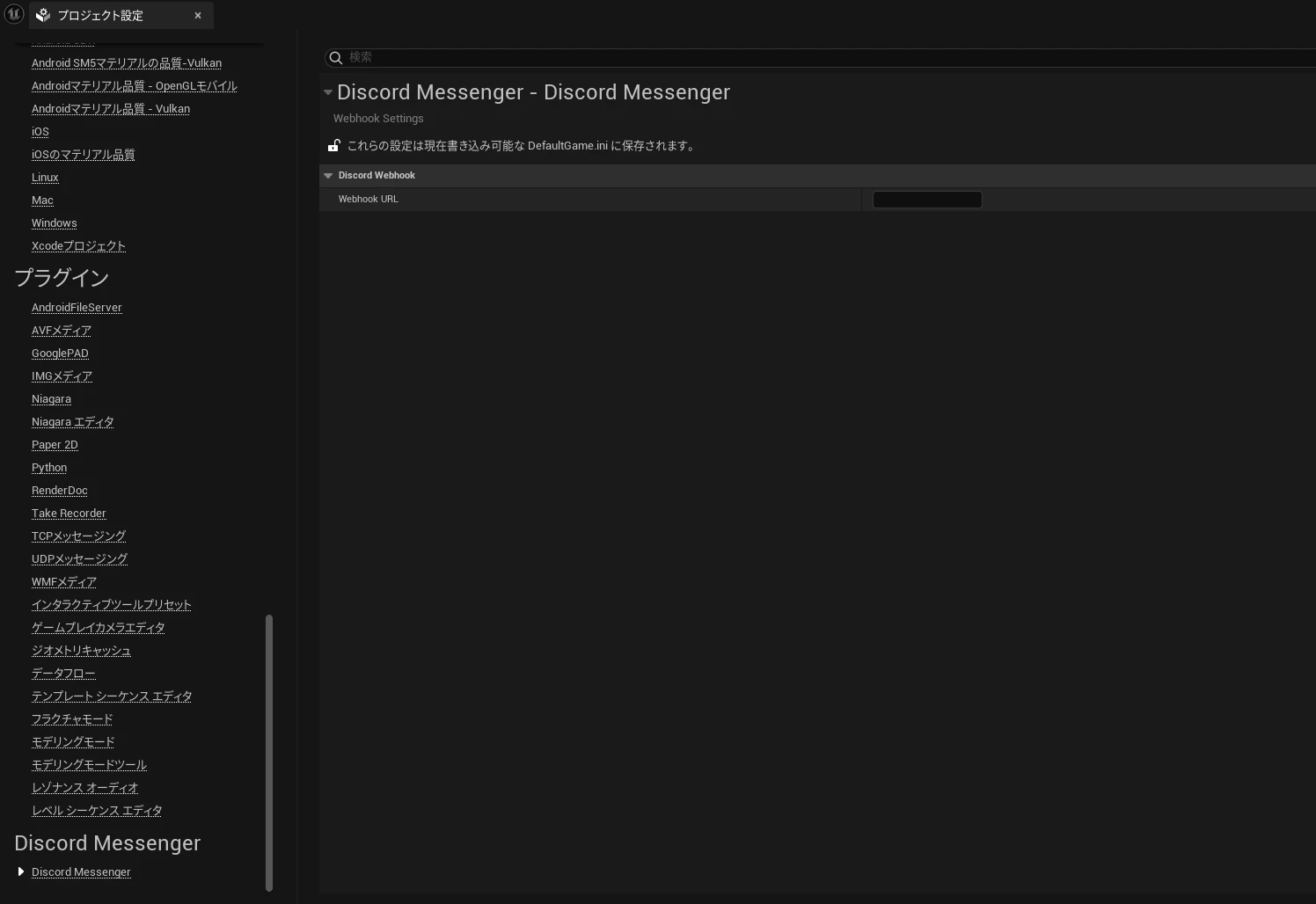Open Take Recorder plugin settings
This screenshot has height=904, width=1316.
pyautogui.click(x=69, y=514)
